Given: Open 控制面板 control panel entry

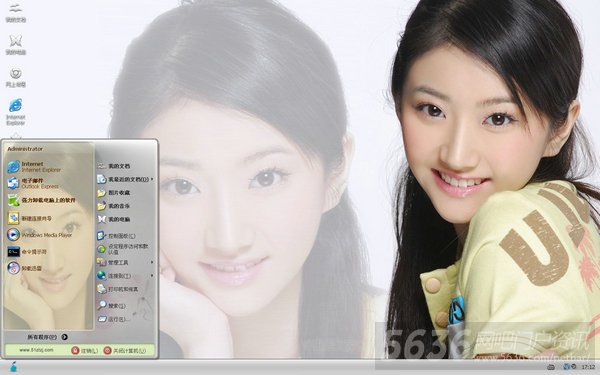Looking at the screenshot, I should point(116,236).
